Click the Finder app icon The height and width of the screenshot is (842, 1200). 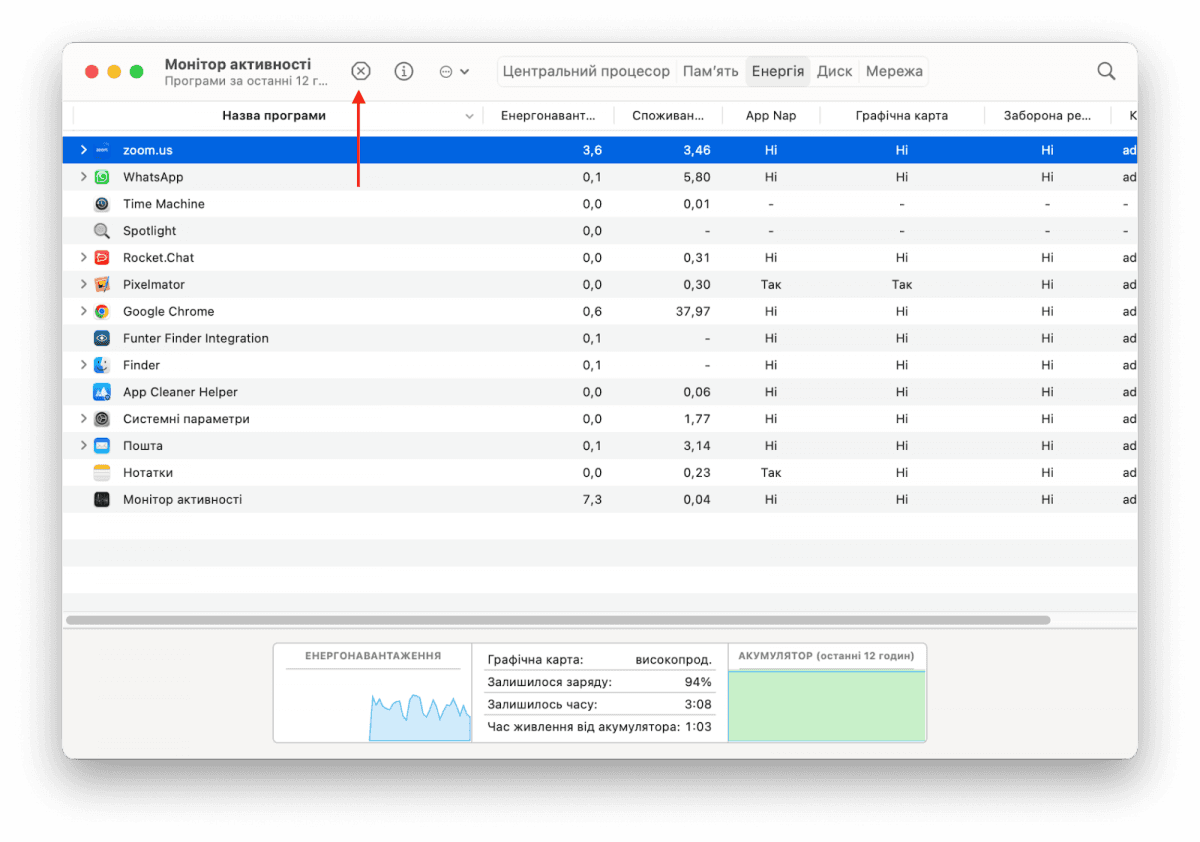(x=102, y=366)
